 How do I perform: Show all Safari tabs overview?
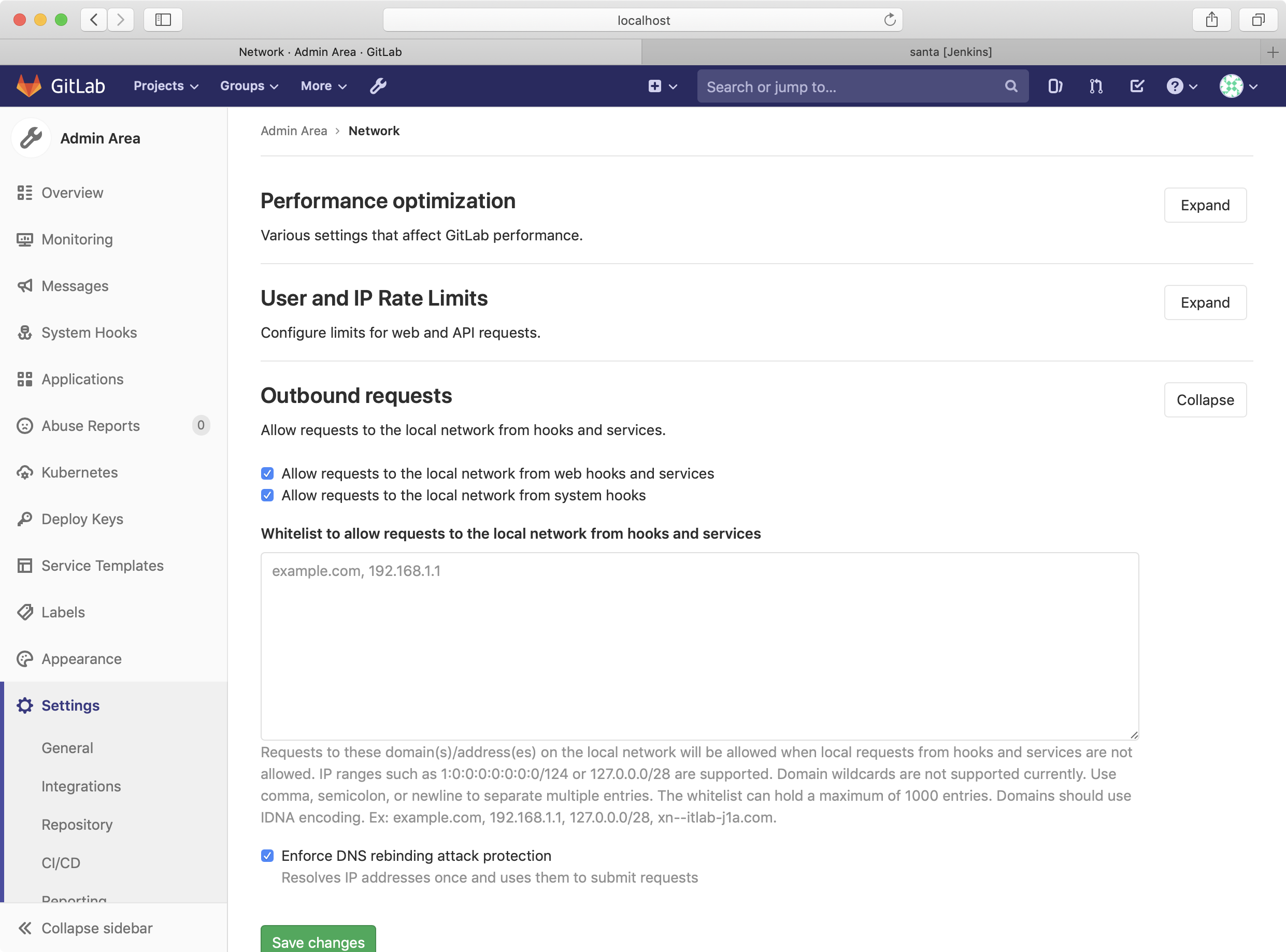[x=1259, y=20]
